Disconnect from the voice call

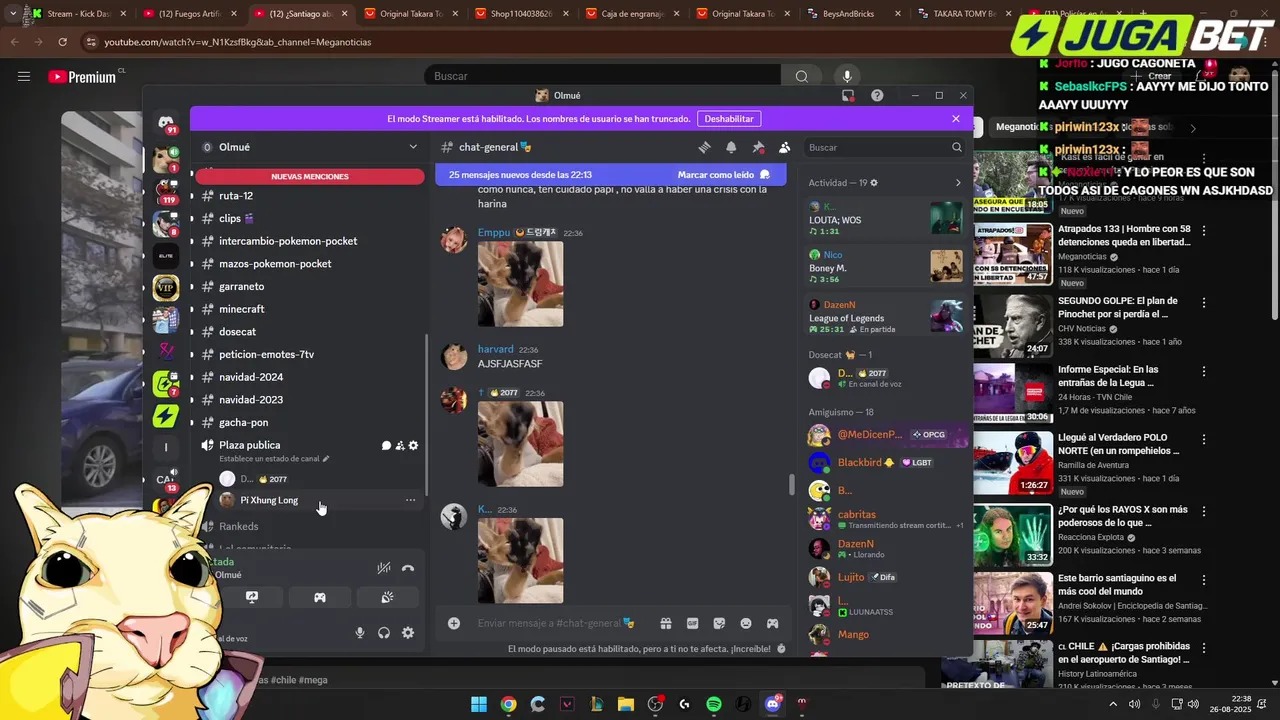click(x=408, y=568)
